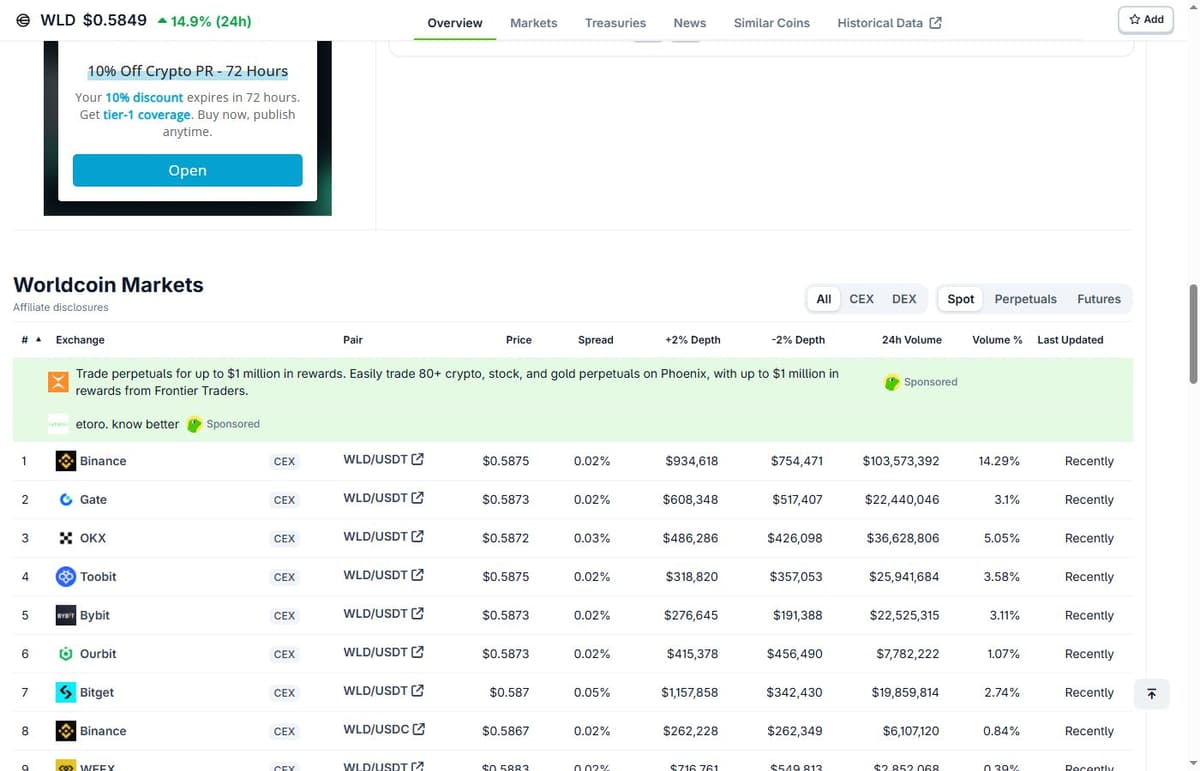Click the page vertical scrollbar thumb
This screenshot has height=771, width=1200.
(x=1192, y=334)
